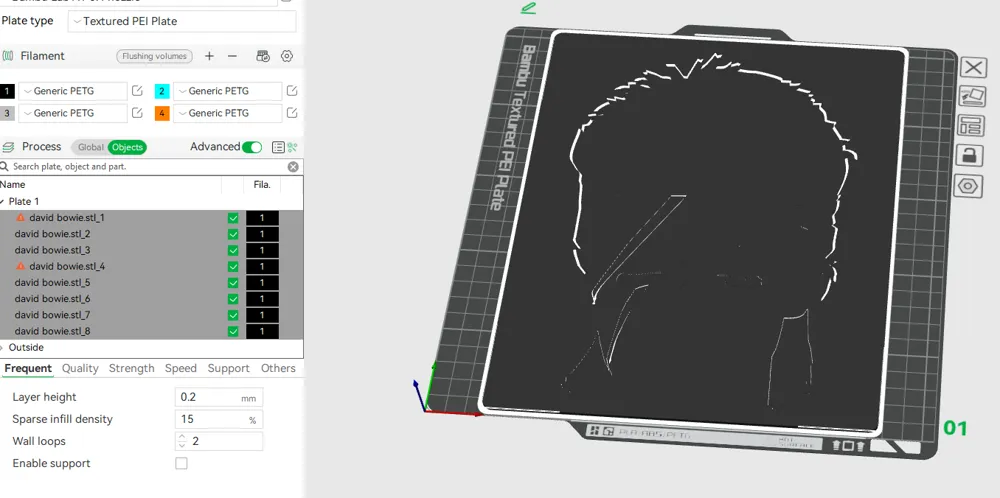The width and height of the screenshot is (1000, 498).
Task: Add a new filament with the plus icon
Action: 209,56
